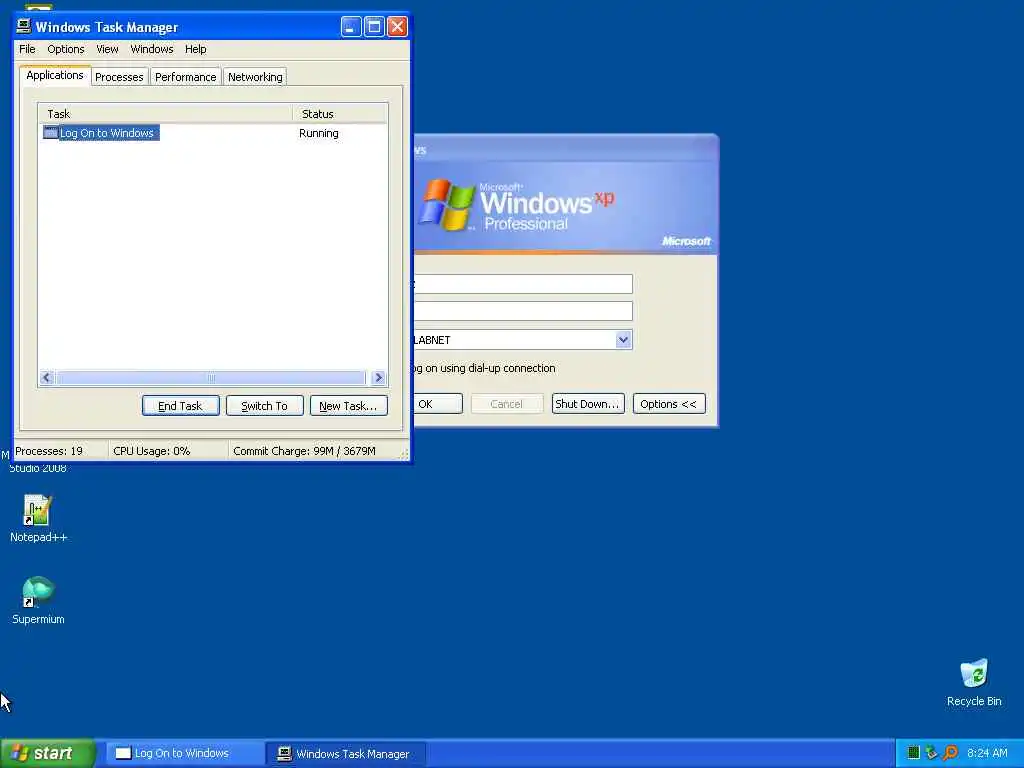Click the Switch To button

coord(264,406)
